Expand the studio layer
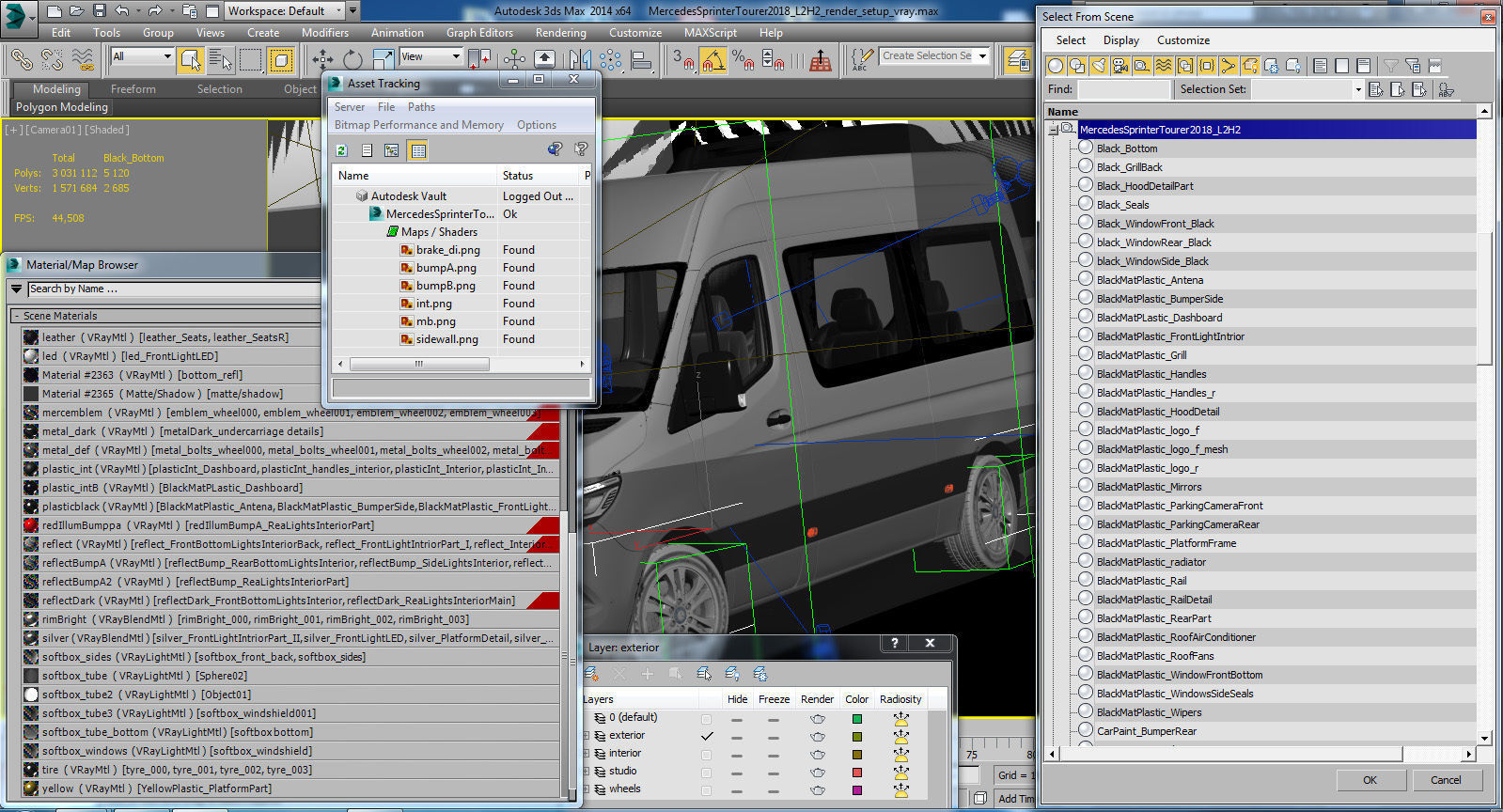This screenshot has height=812, width=1503. tap(587, 772)
